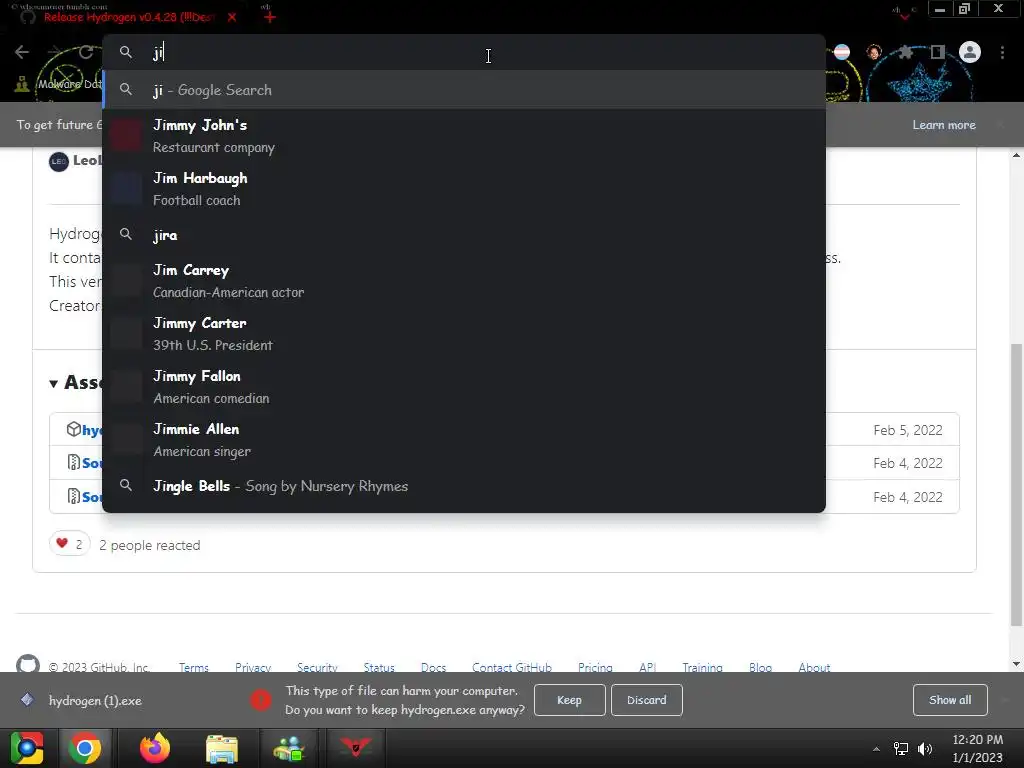Open the Contact GitHub footer link
This screenshot has height=768, width=1024.
coord(512,667)
